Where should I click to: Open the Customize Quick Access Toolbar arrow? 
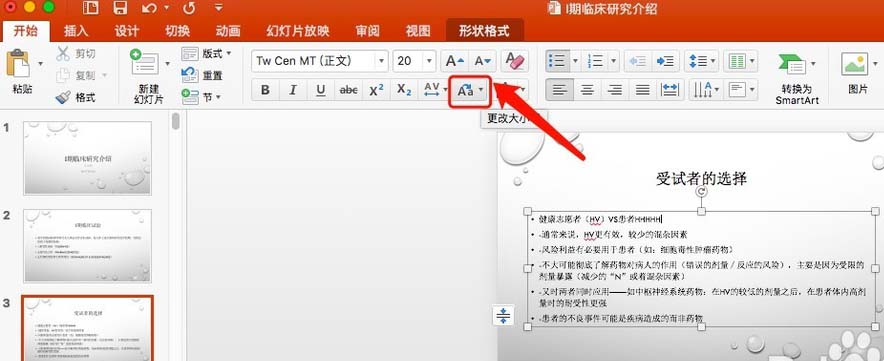click(x=218, y=8)
